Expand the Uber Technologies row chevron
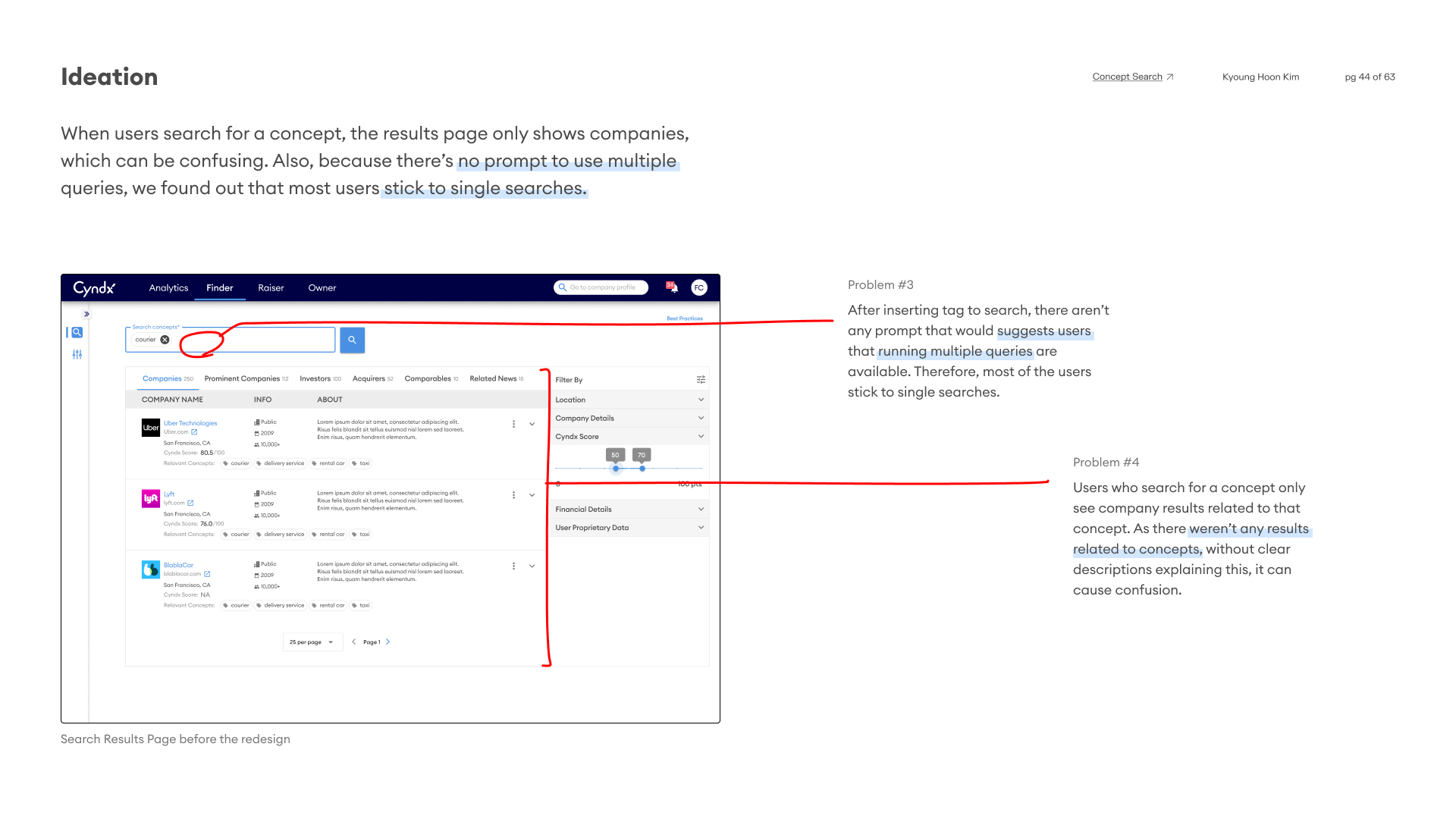 pos(532,424)
